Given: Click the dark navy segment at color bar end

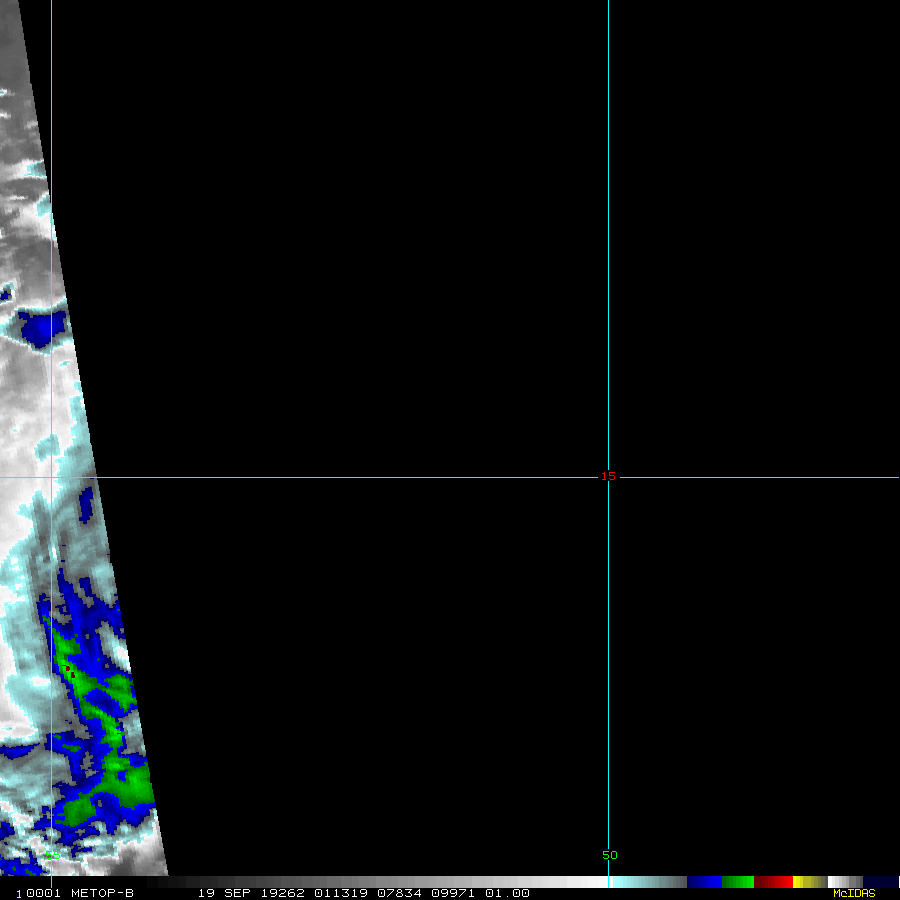Looking at the screenshot, I should (x=880, y=882).
